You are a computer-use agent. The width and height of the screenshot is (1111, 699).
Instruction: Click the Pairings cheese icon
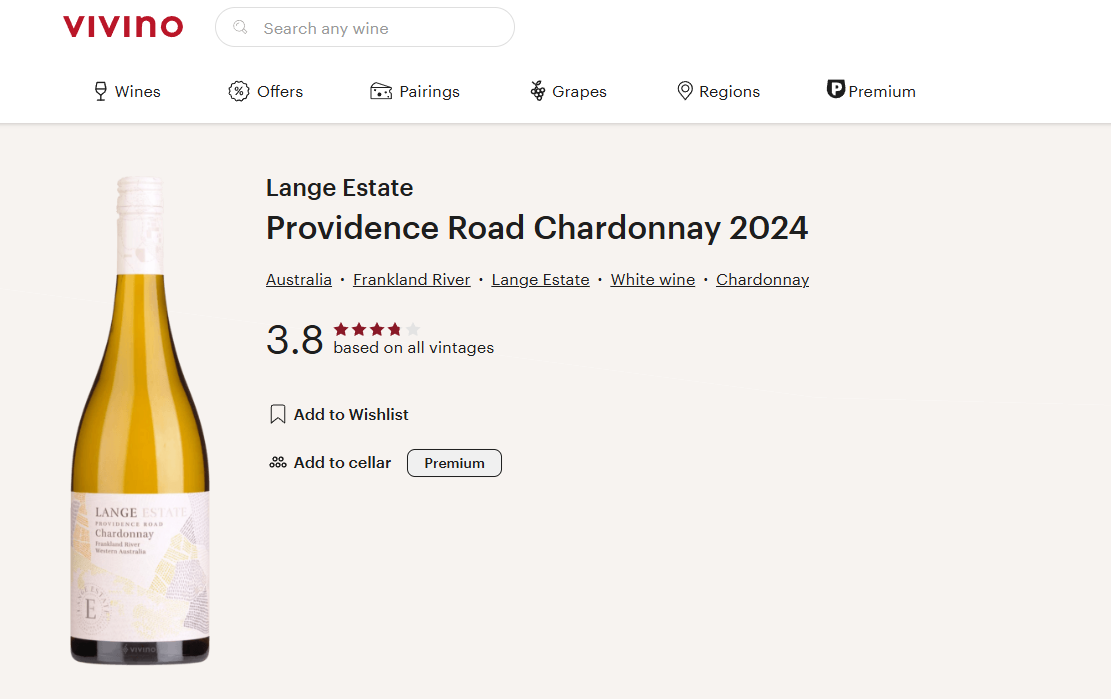(x=381, y=92)
